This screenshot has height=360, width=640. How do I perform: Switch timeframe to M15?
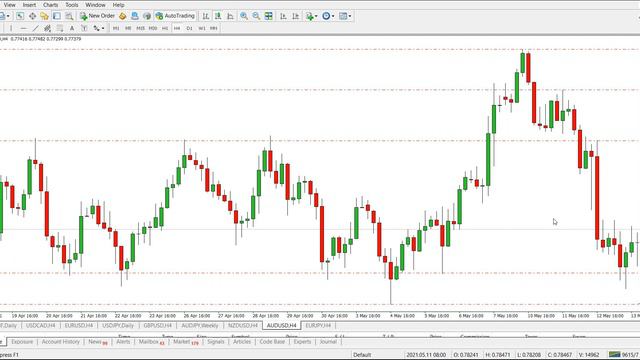[x=140, y=28]
